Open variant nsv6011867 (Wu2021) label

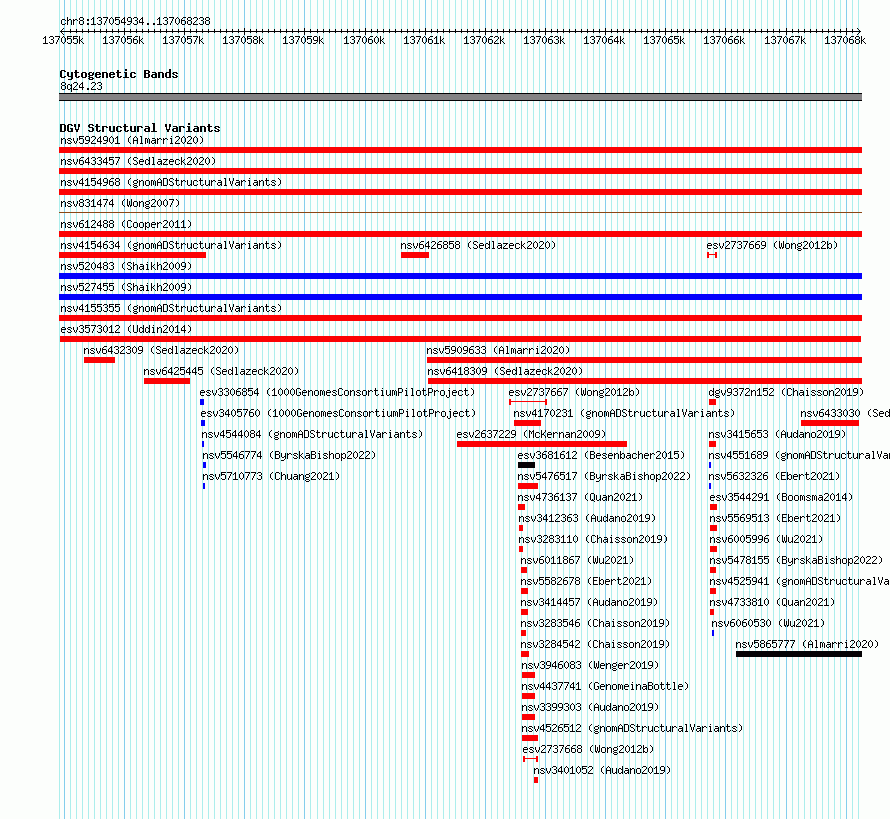(x=577, y=560)
